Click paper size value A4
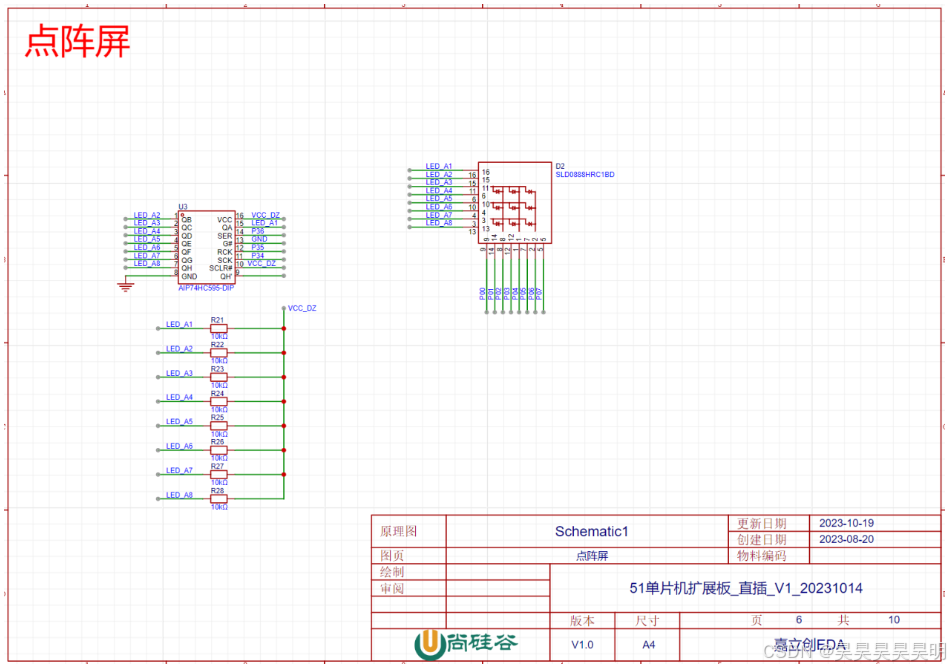This screenshot has width=951, height=669. (648, 645)
